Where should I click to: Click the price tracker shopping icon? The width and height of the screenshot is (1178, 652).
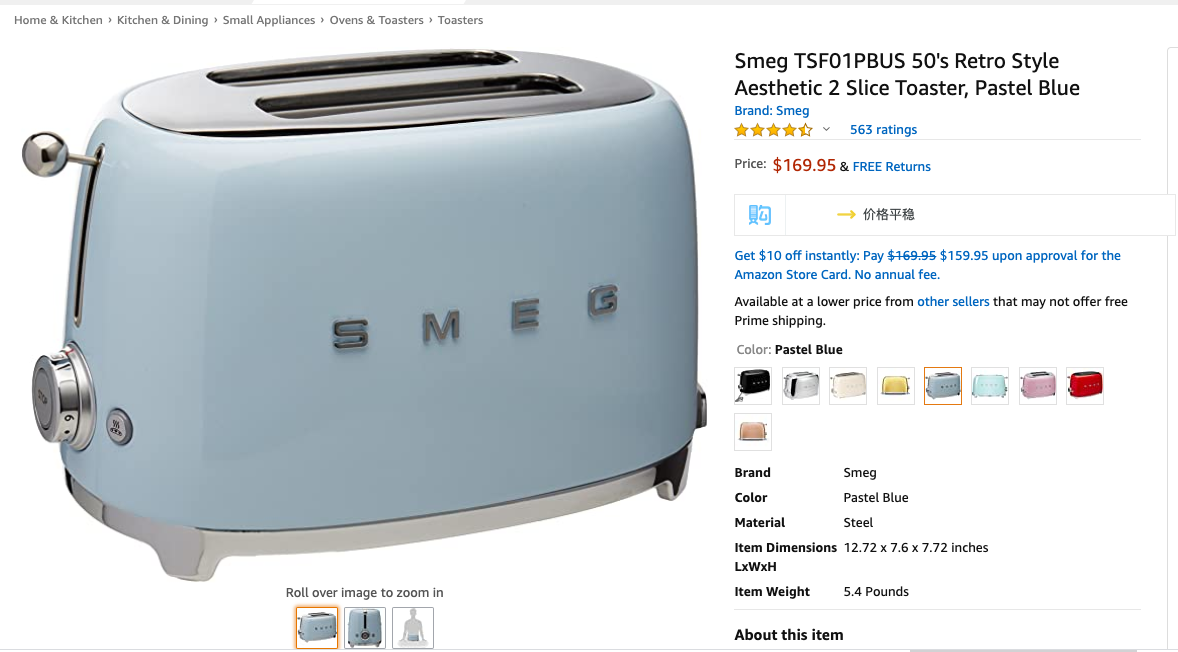coord(760,215)
